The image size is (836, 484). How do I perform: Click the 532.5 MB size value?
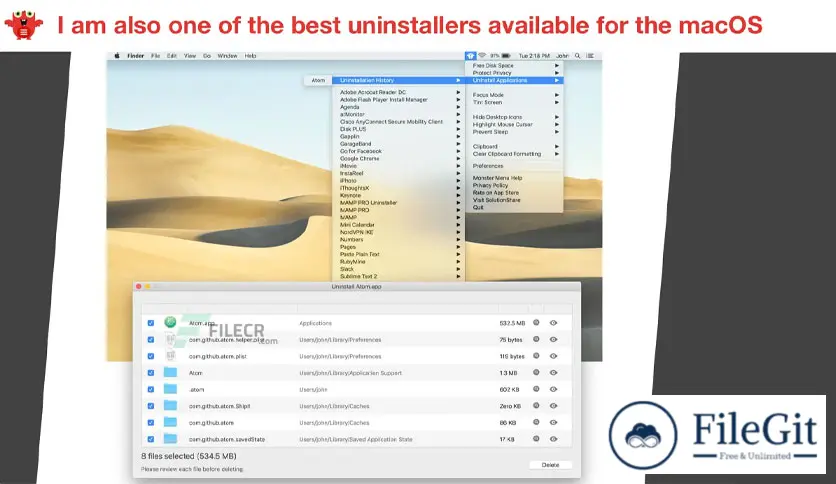(x=512, y=323)
